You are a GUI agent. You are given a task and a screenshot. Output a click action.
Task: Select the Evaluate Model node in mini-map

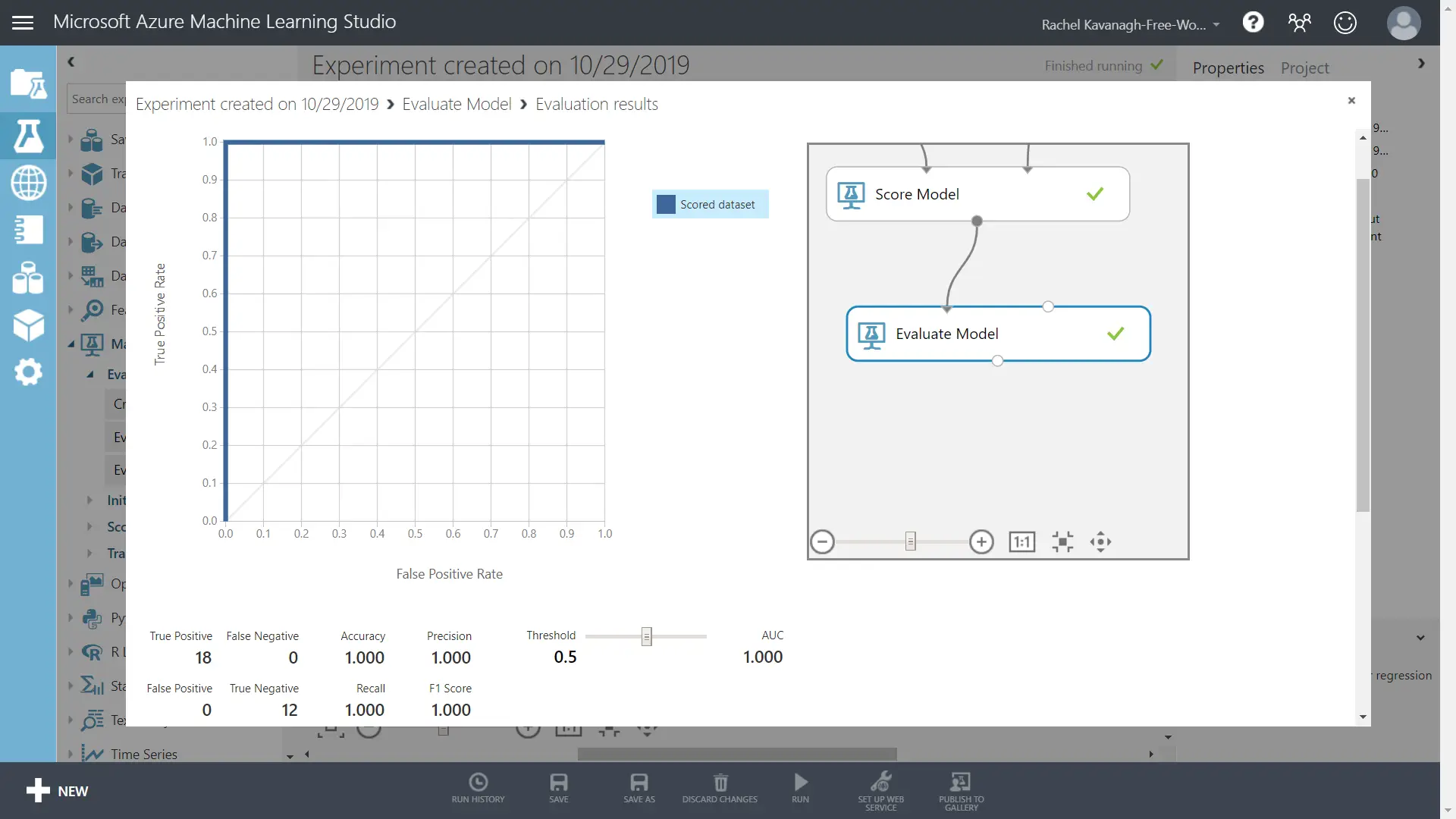[998, 334]
